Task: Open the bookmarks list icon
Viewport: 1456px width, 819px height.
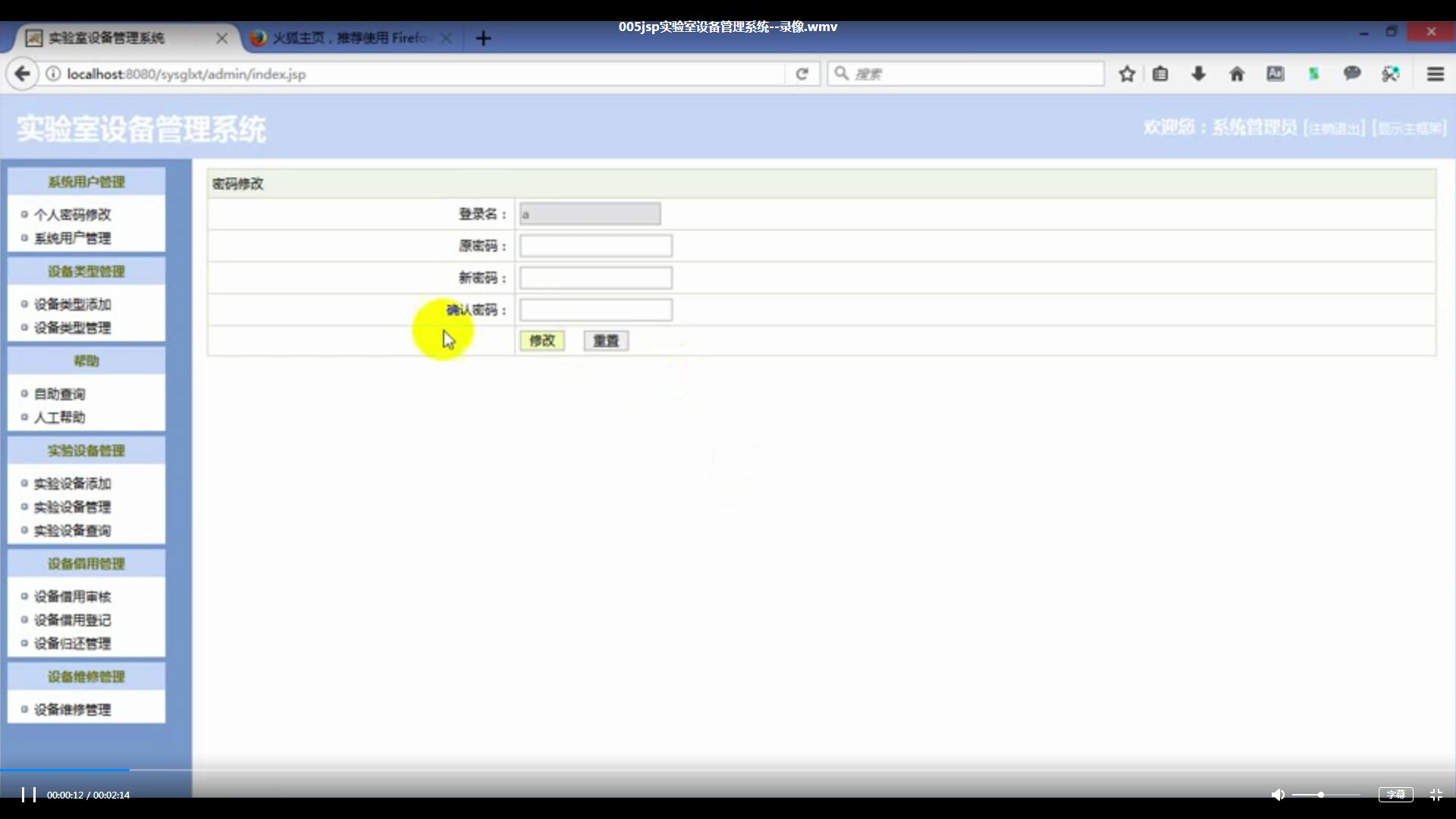Action: tap(1160, 74)
